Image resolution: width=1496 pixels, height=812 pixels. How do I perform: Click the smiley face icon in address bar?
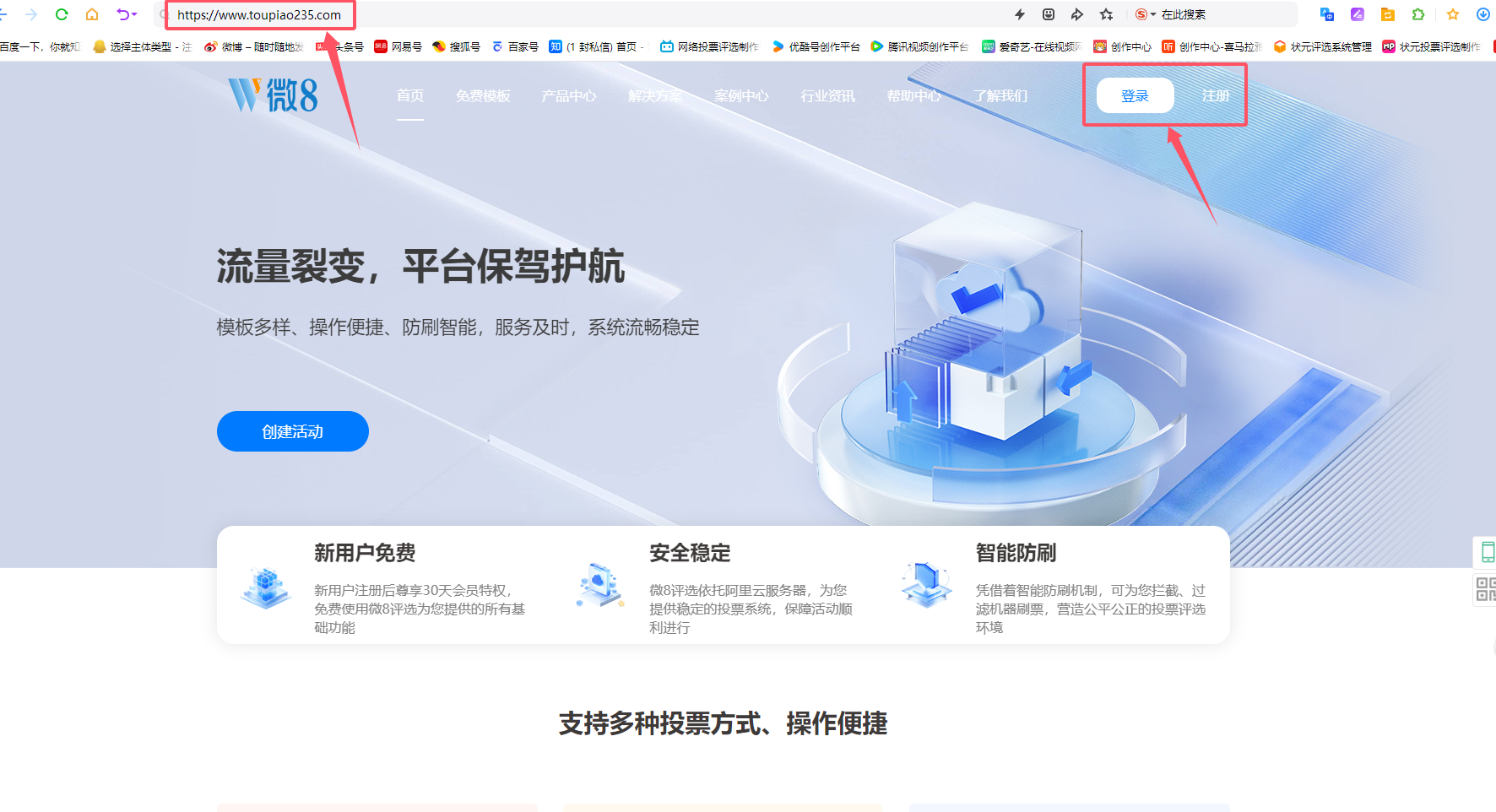coord(1049,14)
